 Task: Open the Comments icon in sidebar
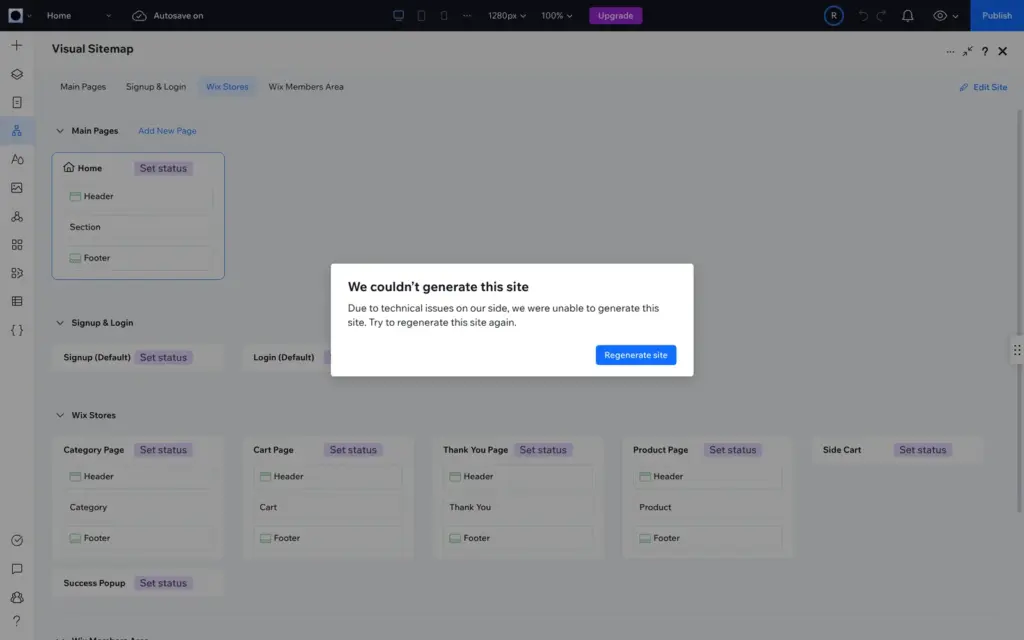pyautogui.click(x=17, y=569)
